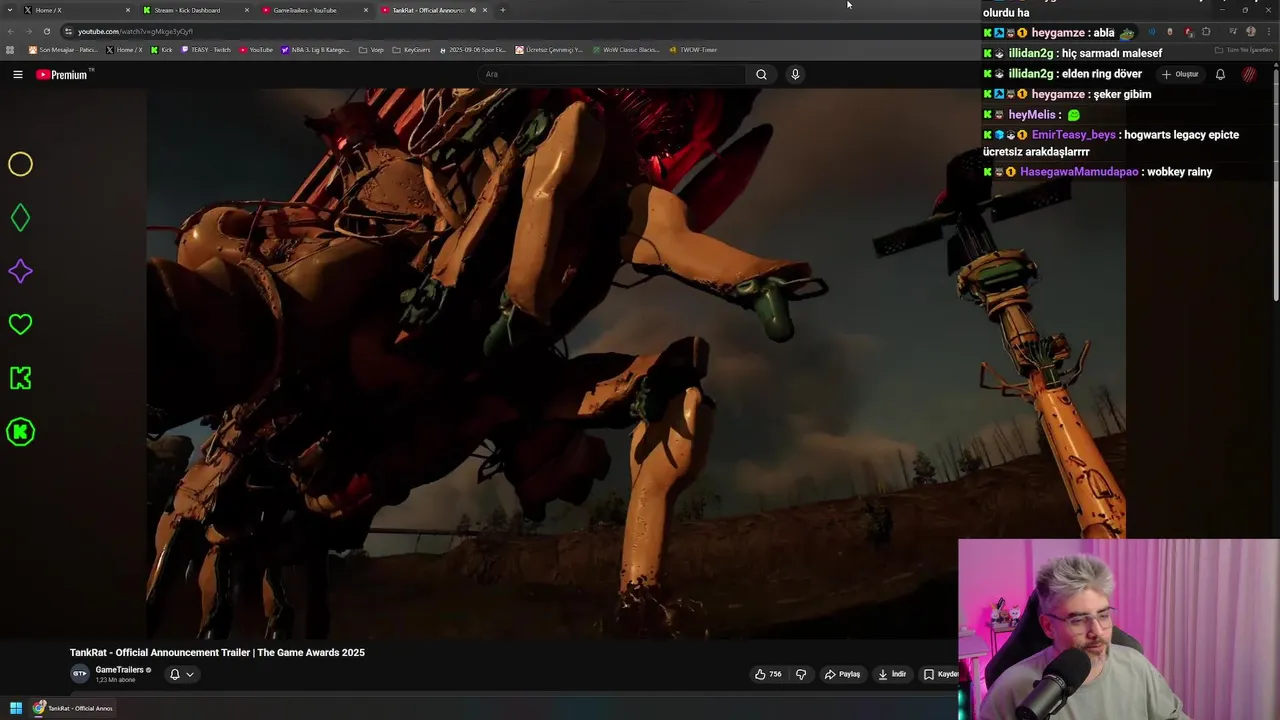This screenshot has width=1280, height=720.
Task: Start voice search with the microphone icon
Action: (795, 74)
